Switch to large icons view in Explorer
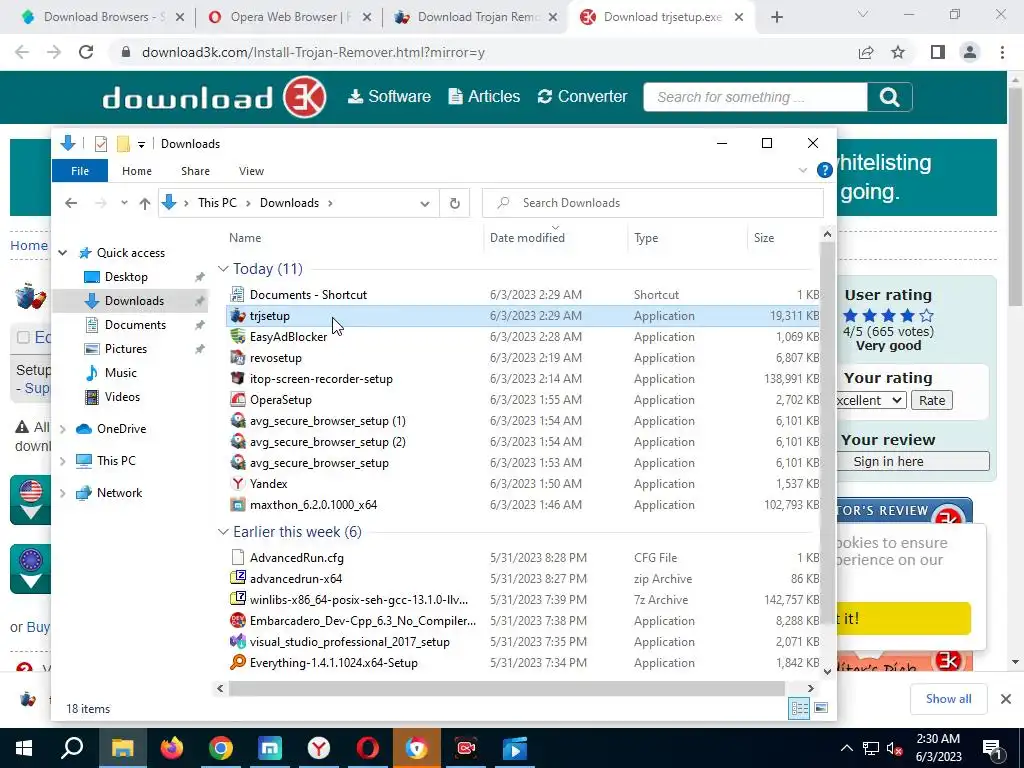The width and height of the screenshot is (1024, 768). pyautogui.click(x=822, y=708)
